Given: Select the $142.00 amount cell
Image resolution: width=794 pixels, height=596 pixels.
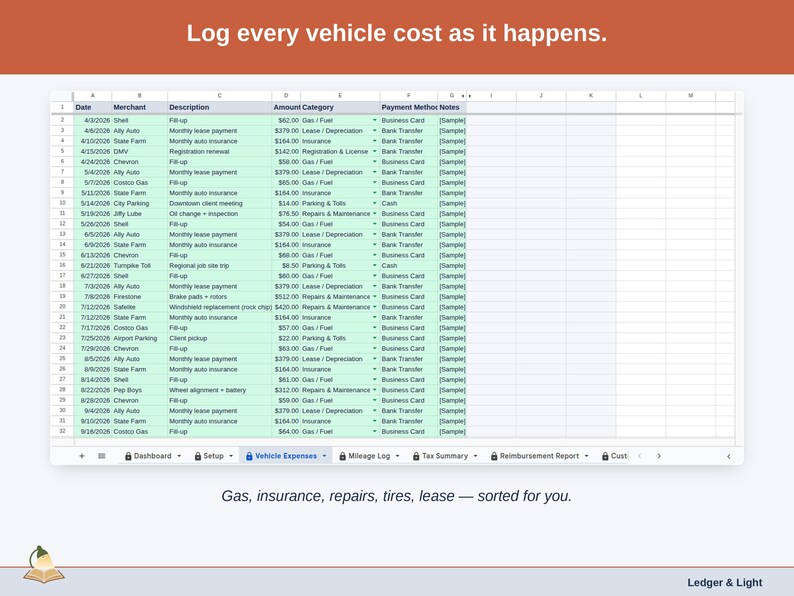Looking at the screenshot, I should click(286, 151).
